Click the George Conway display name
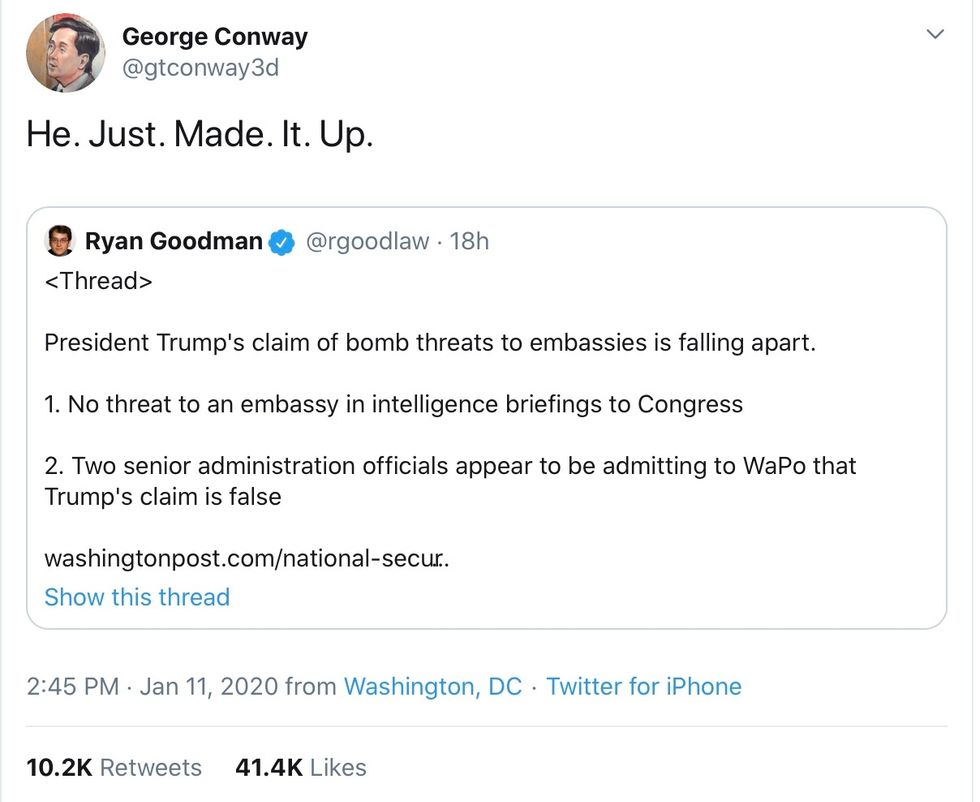Image resolution: width=980 pixels, height=802 pixels. pos(214,38)
